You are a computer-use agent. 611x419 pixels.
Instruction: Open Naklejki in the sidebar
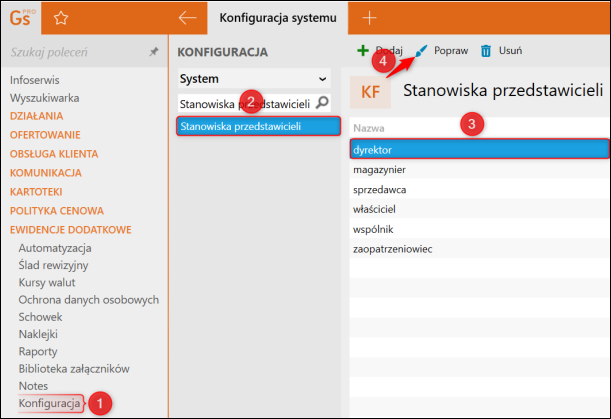point(38,334)
